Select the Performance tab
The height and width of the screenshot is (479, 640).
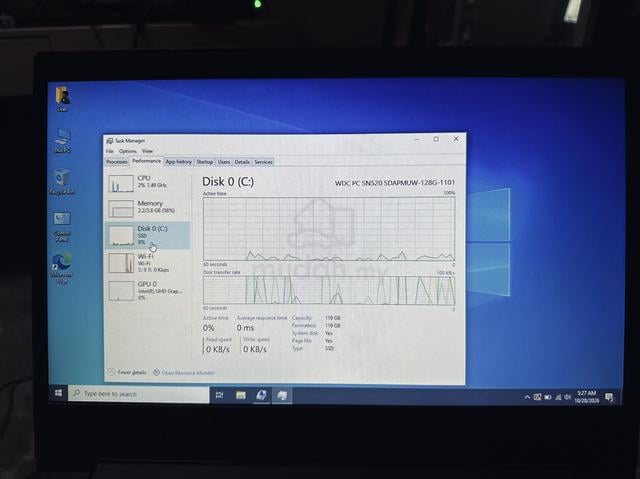(147, 161)
